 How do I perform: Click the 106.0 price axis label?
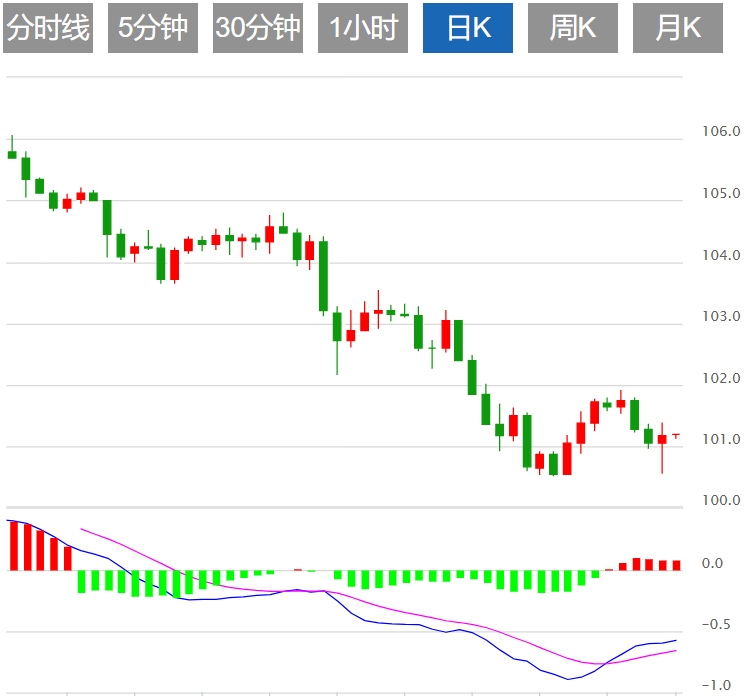[x=722, y=132]
